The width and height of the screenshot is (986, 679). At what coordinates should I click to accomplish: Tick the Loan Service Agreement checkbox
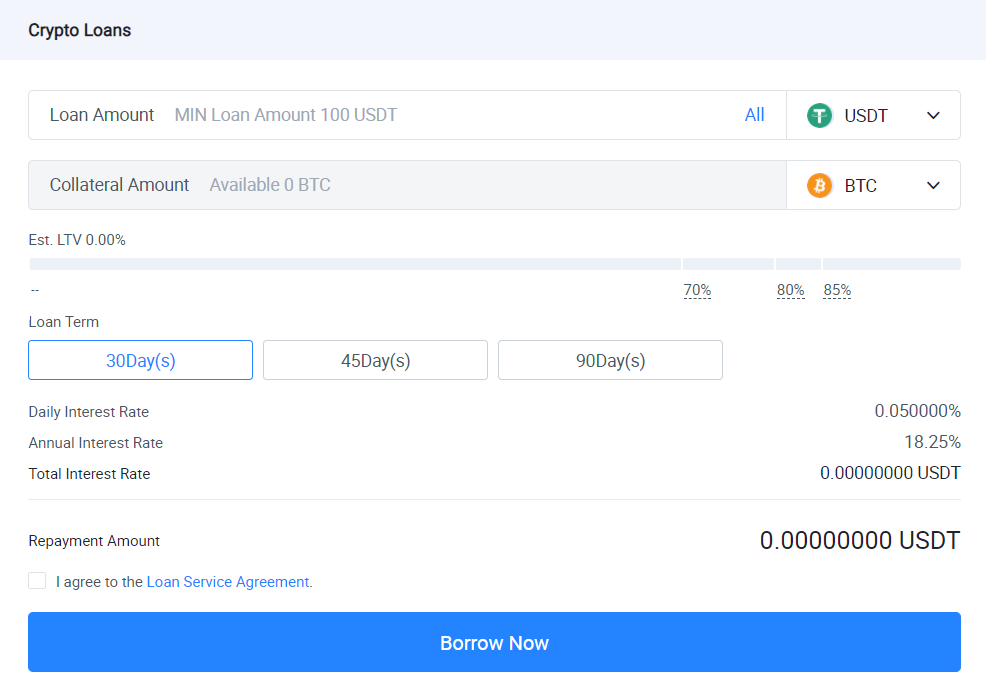point(37,581)
